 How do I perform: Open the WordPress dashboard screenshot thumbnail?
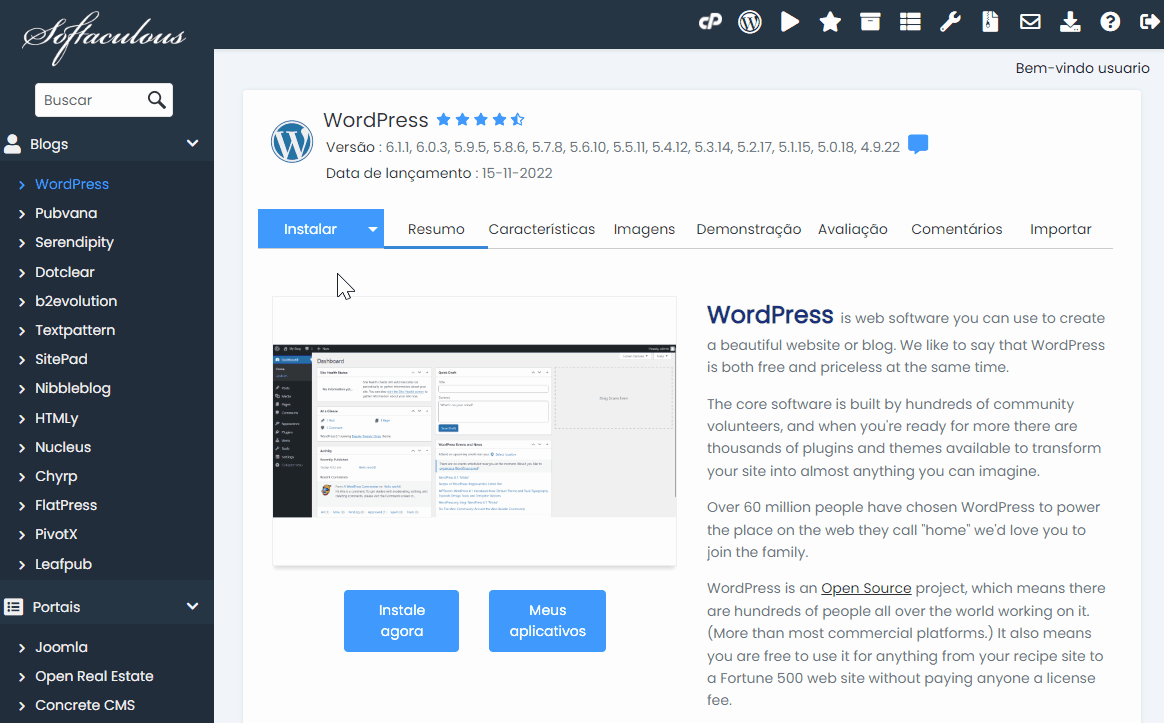click(x=474, y=431)
